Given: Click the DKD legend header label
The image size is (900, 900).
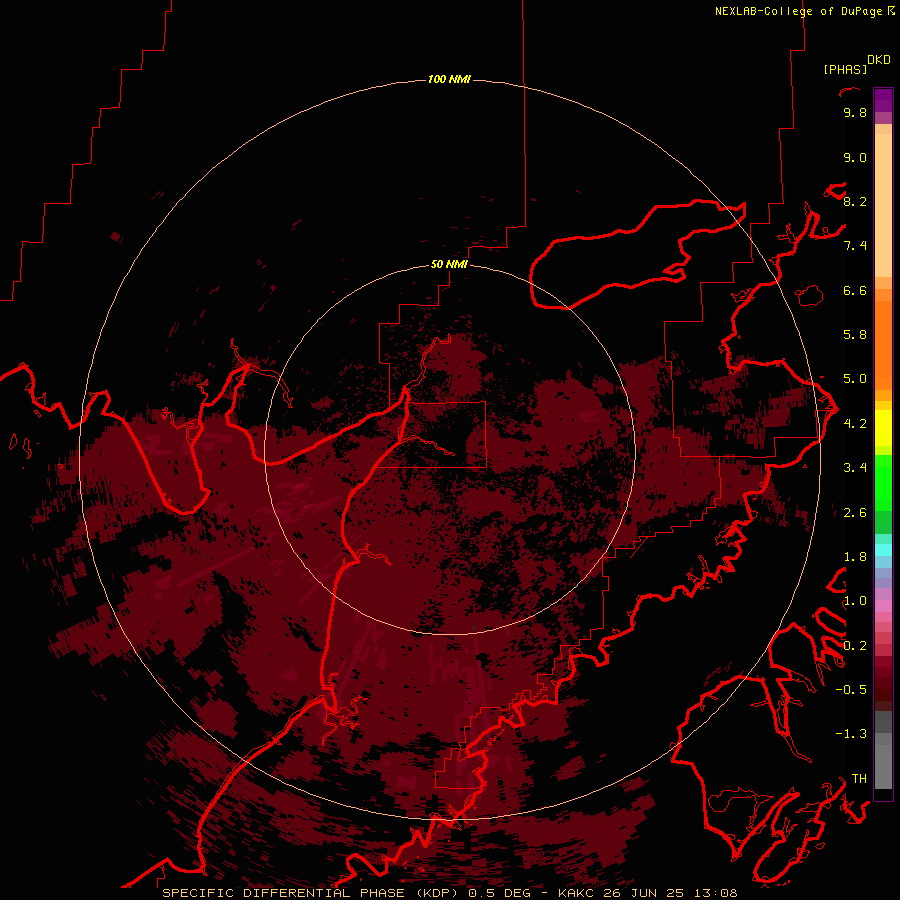Looking at the screenshot, I should (x=879, y=60).
